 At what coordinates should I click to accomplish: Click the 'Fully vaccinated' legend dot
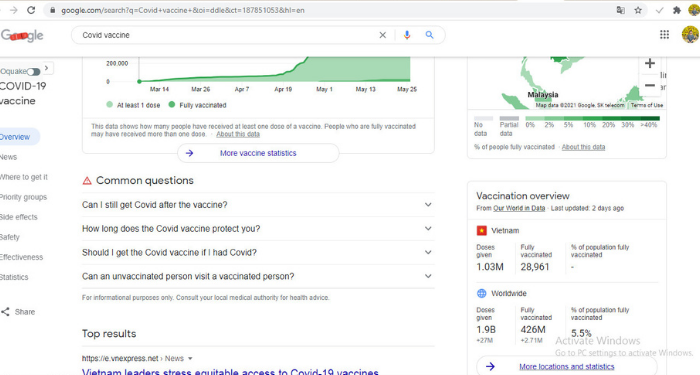[171, 104]
